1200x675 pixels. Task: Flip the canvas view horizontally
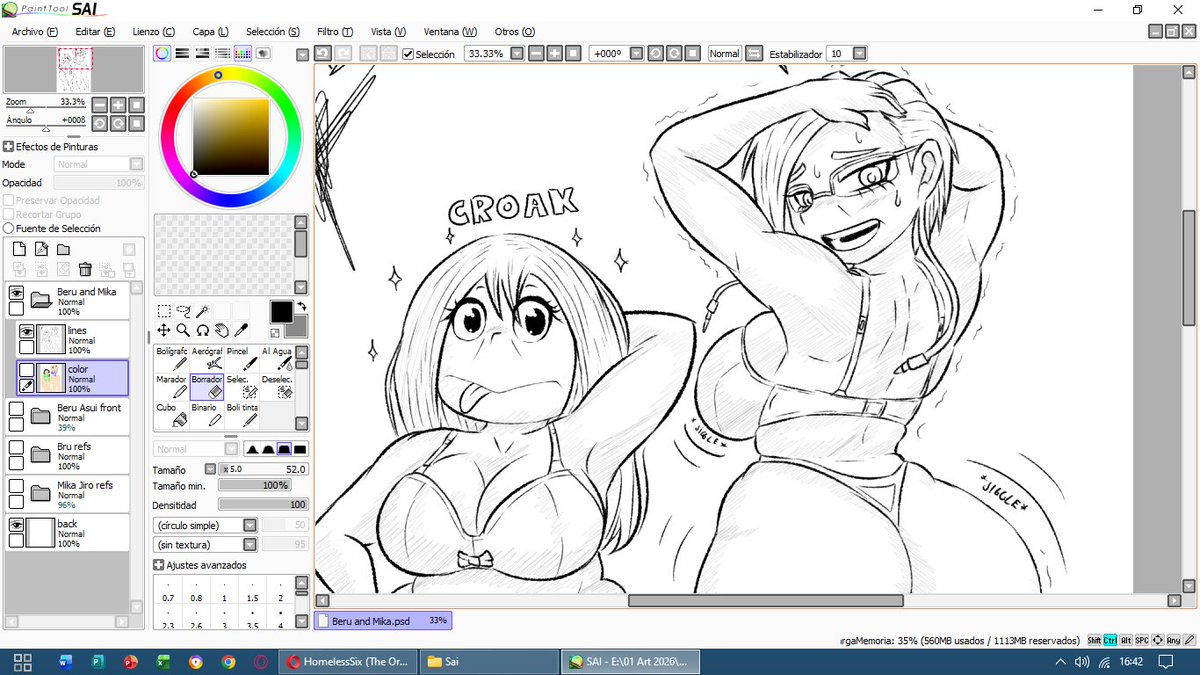tap(754, 53)
